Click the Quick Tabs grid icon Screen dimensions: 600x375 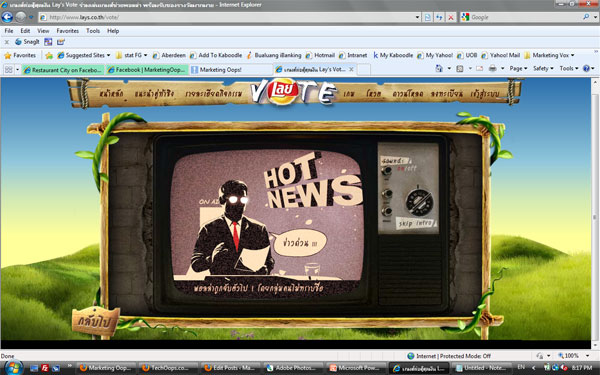click(x=8, y=70)
